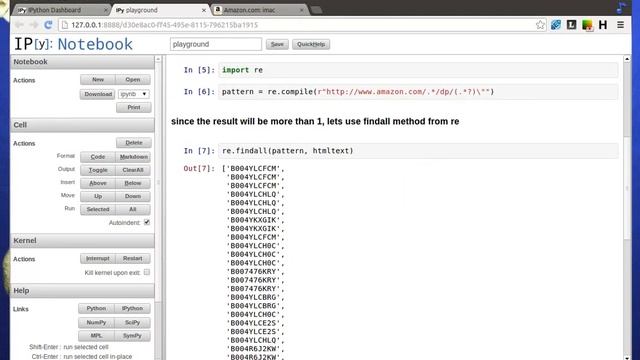Screen dimensions: 640x360
Task: Move cell Up
Action: (x=98, y=196)
